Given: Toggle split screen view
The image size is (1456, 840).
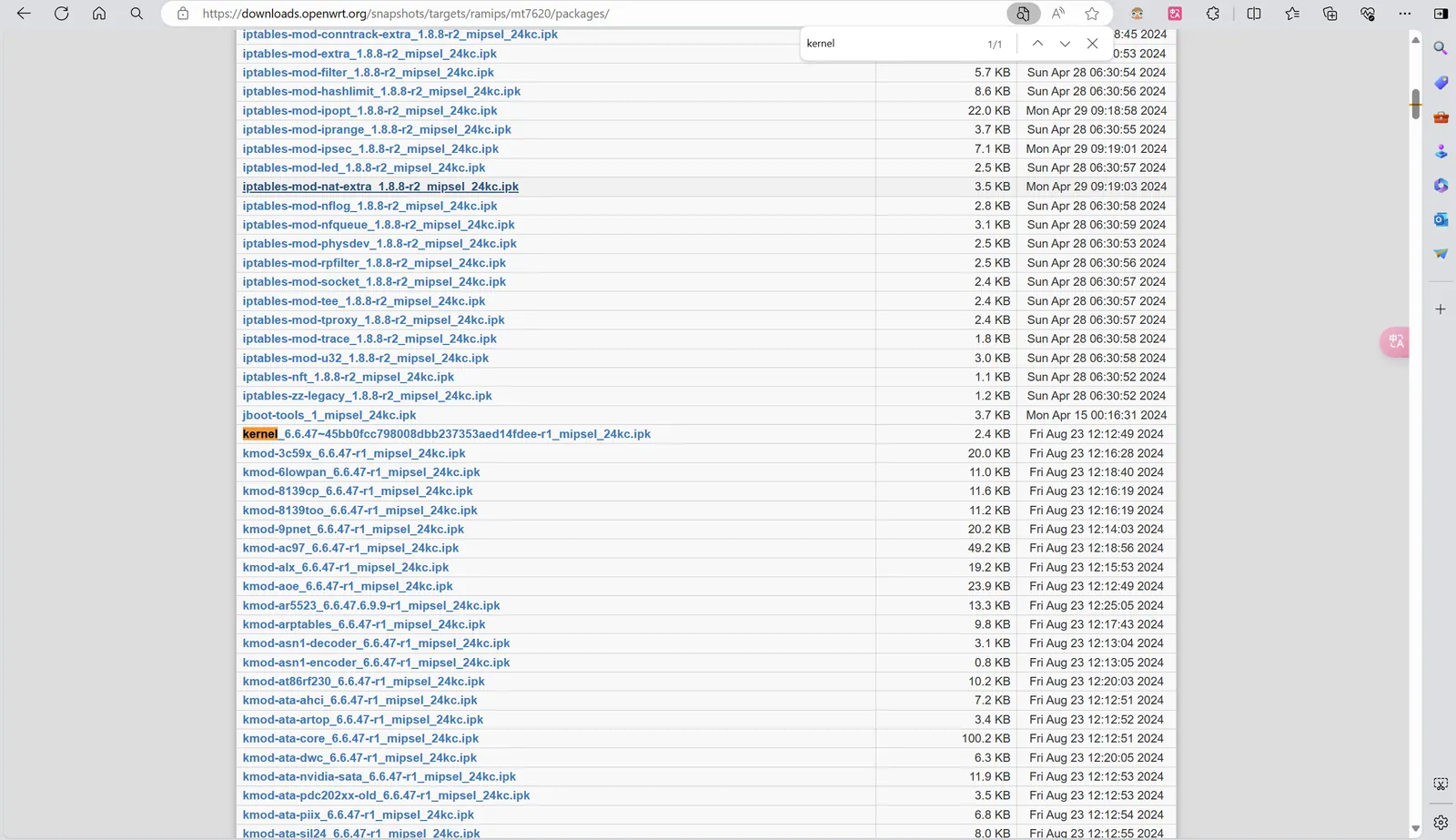Looking at the screenshot, I should [x=1254, y=14].
